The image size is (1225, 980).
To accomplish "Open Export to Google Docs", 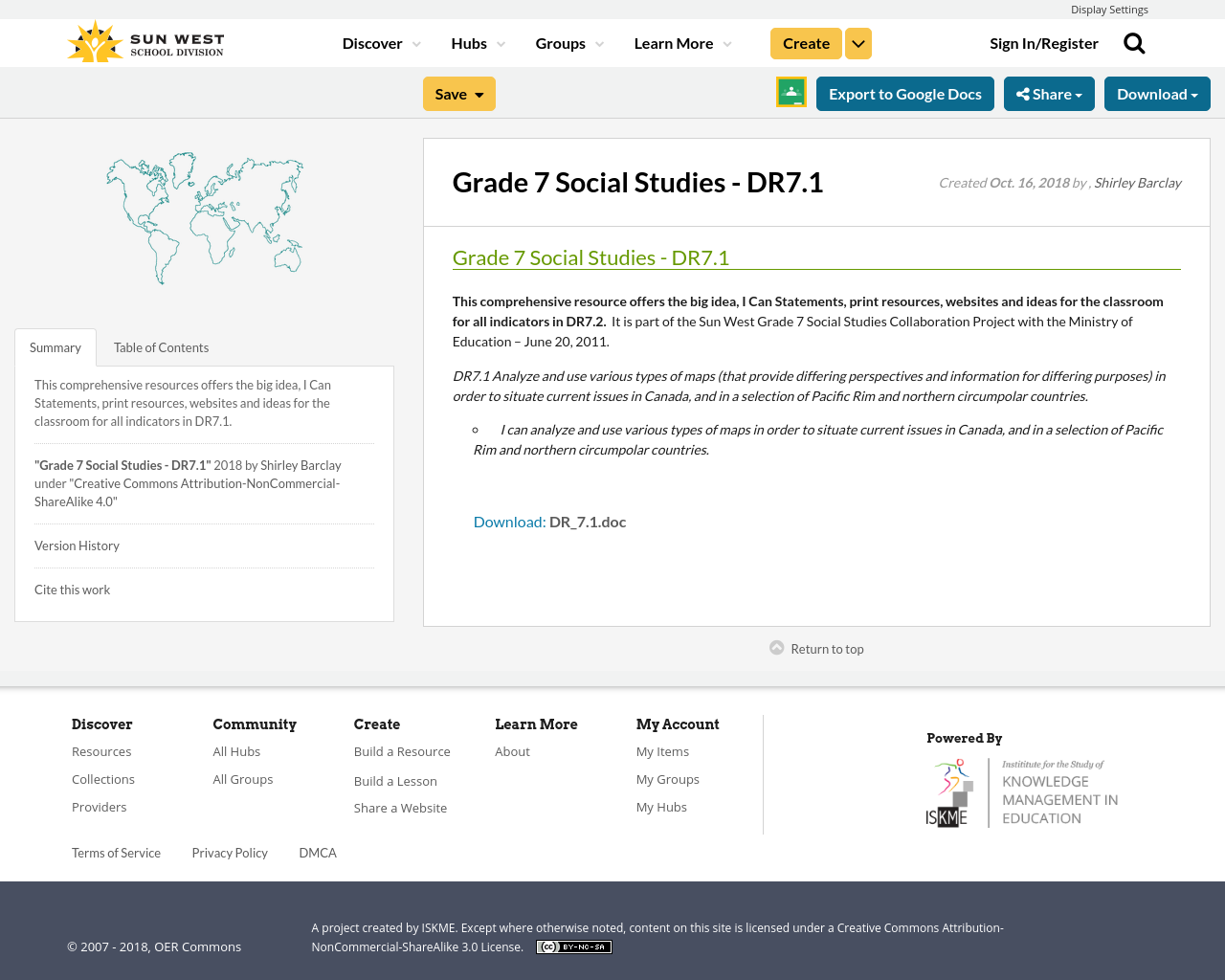I will (904, 92).
